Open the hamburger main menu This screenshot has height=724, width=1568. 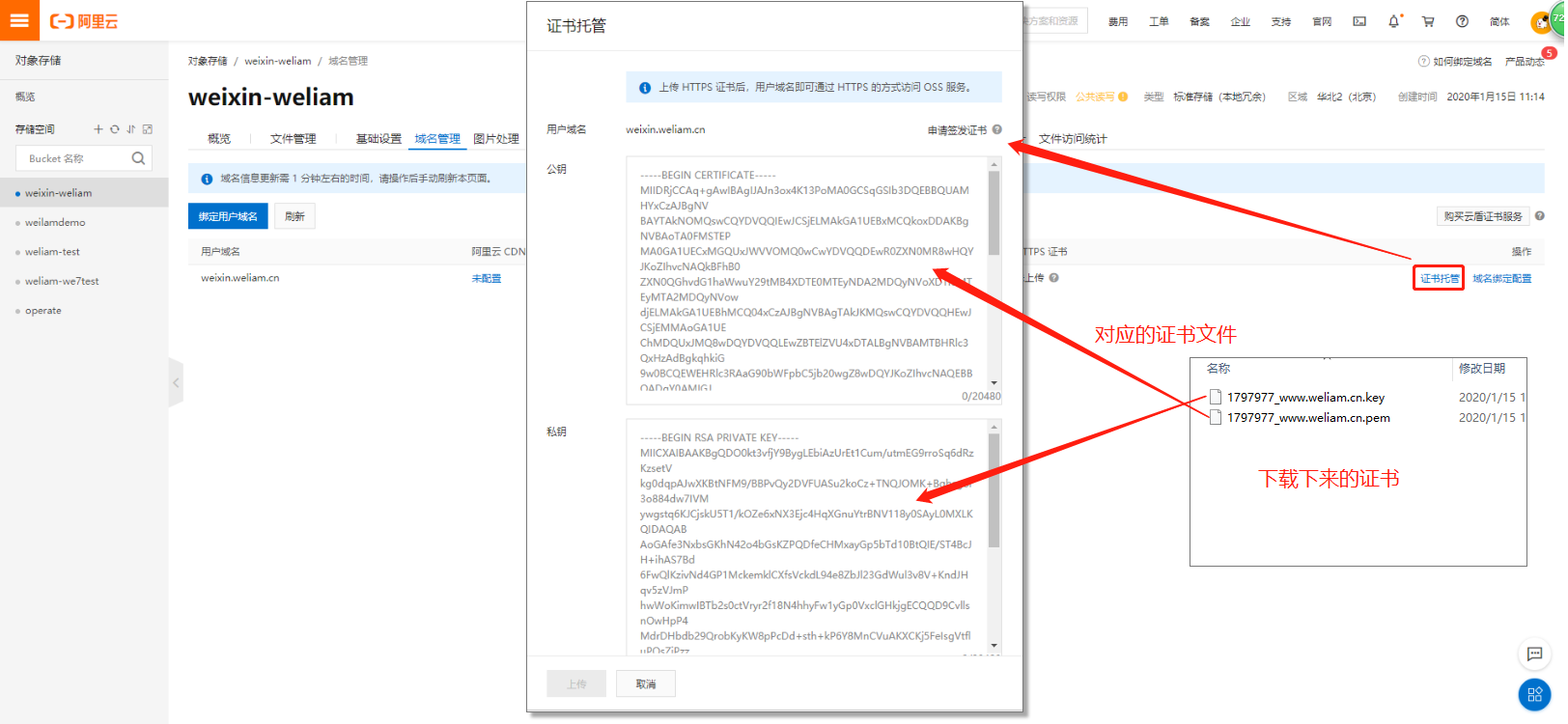[x=19, y=20]
